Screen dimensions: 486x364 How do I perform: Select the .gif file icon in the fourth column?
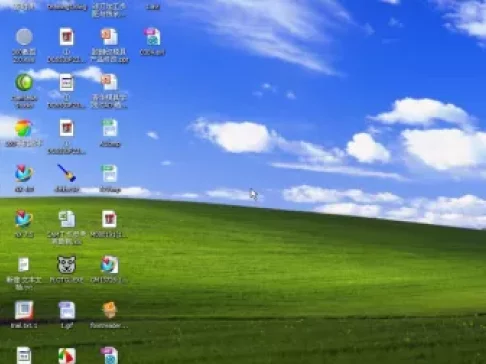153,37
